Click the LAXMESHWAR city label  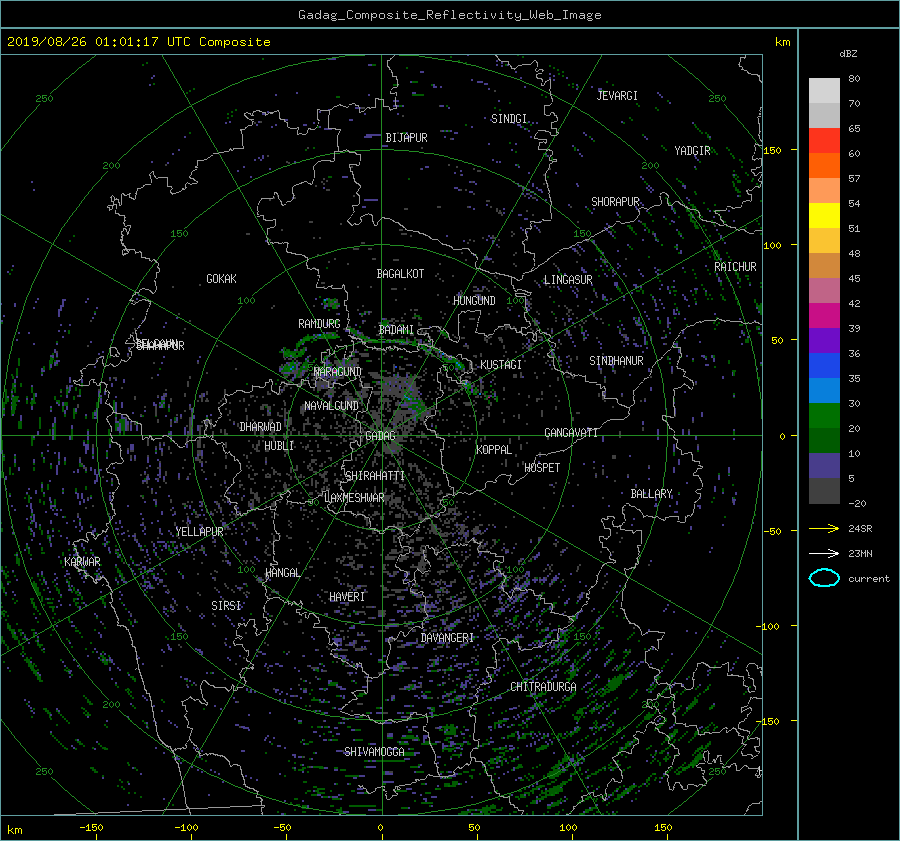click(354, 498)
